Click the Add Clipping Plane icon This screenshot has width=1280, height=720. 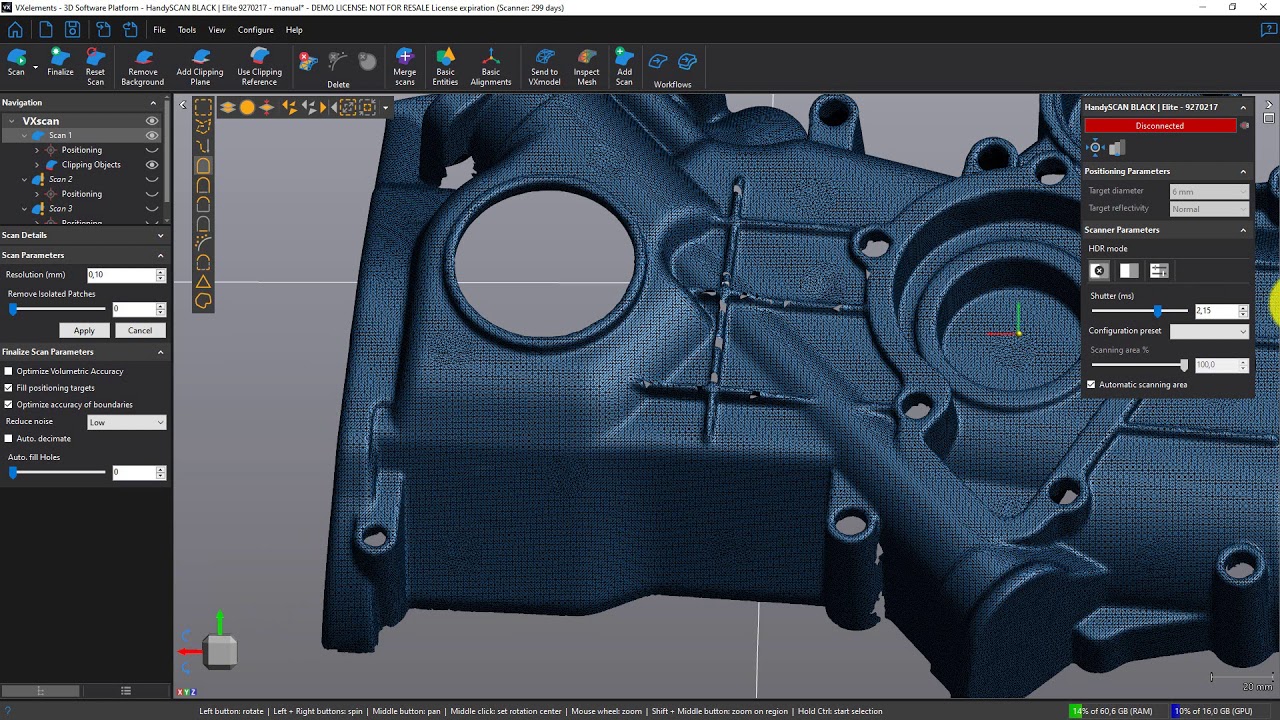(x=200, y=62)
